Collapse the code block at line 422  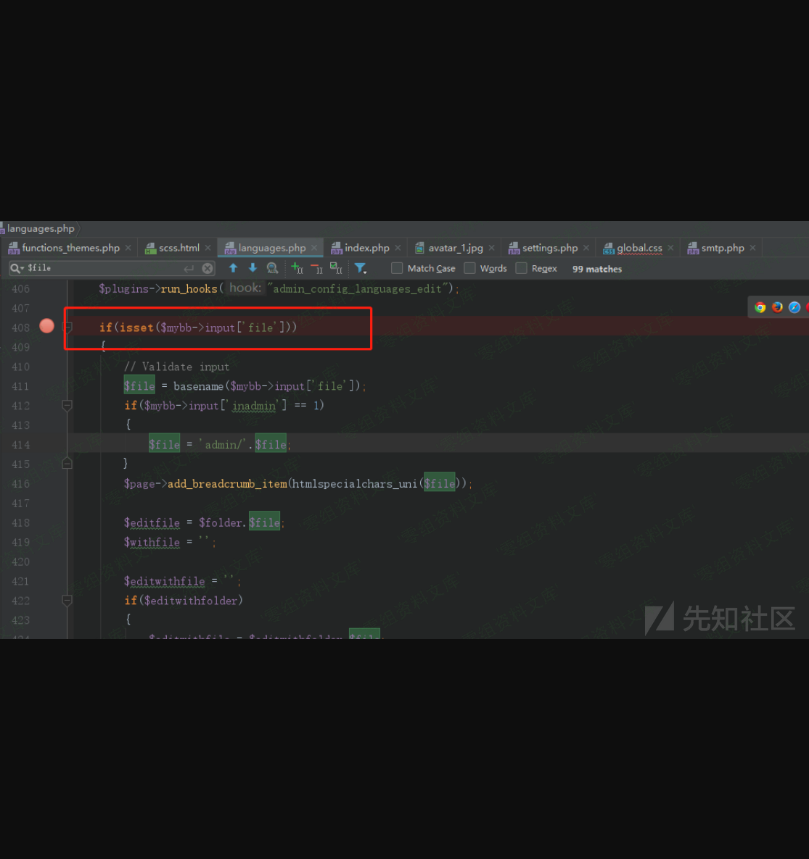[x=67, y=600]
